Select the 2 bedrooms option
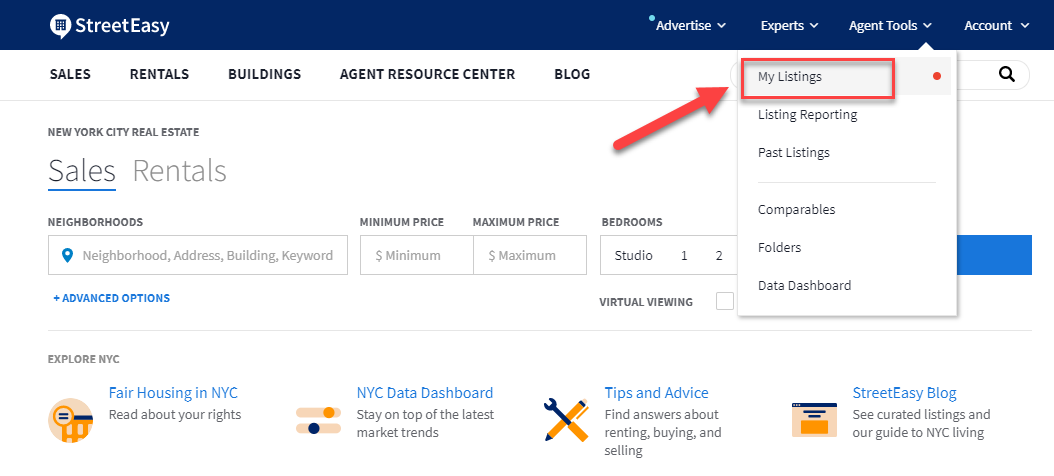 (719, 255)
